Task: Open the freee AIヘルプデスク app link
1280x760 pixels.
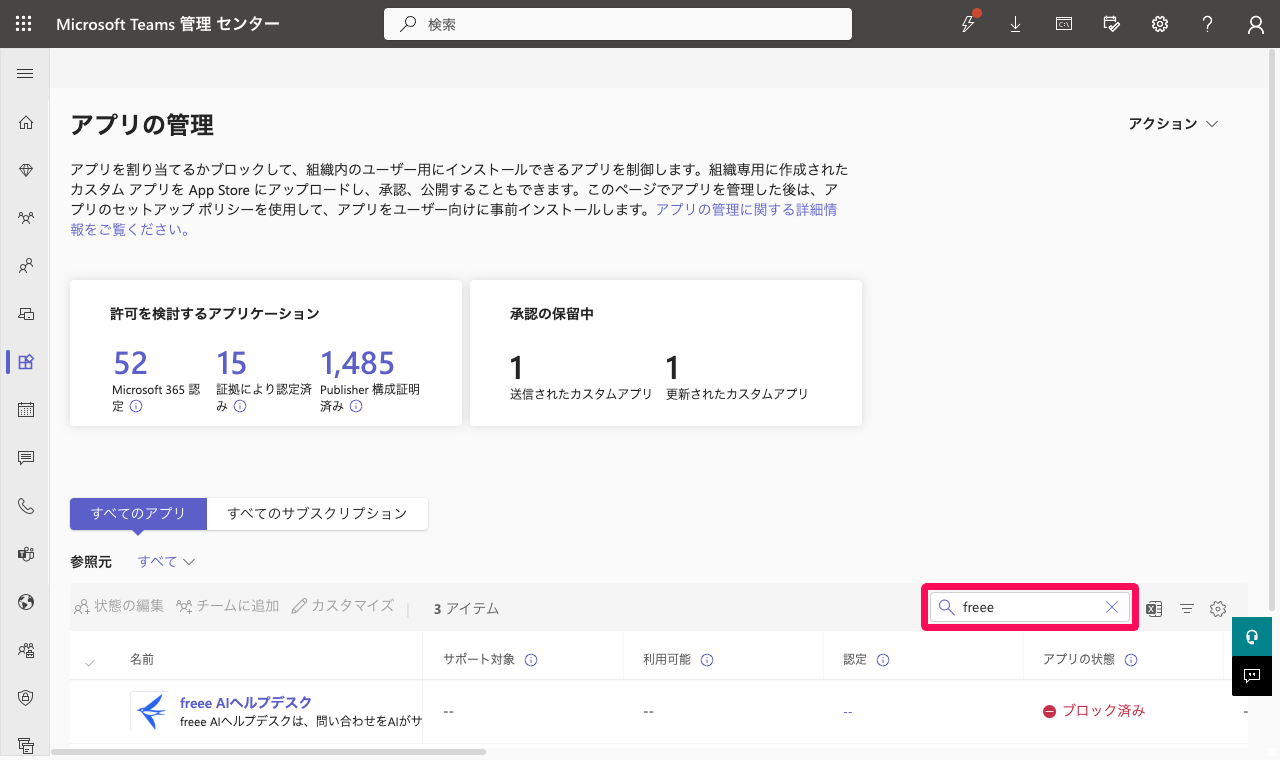Action: click(246, 703)
